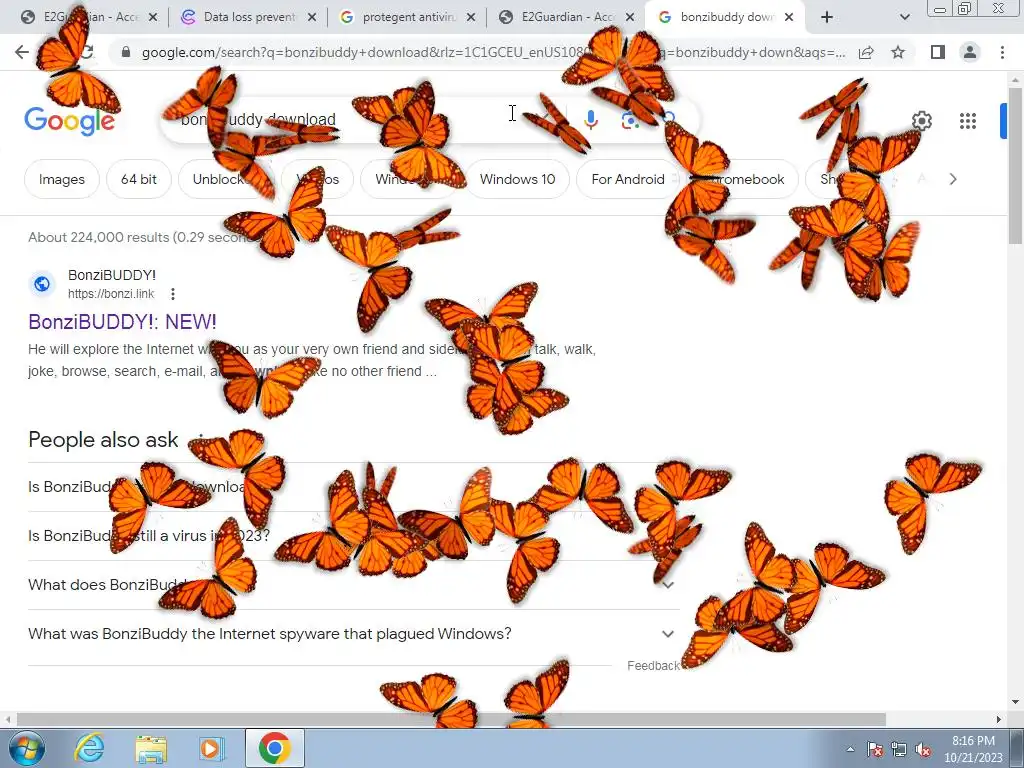Viewport: 1024px width, 768px height.
Task: Close the Data loss prevention tab
Action: pyautogui.click(x=312, y=18)
